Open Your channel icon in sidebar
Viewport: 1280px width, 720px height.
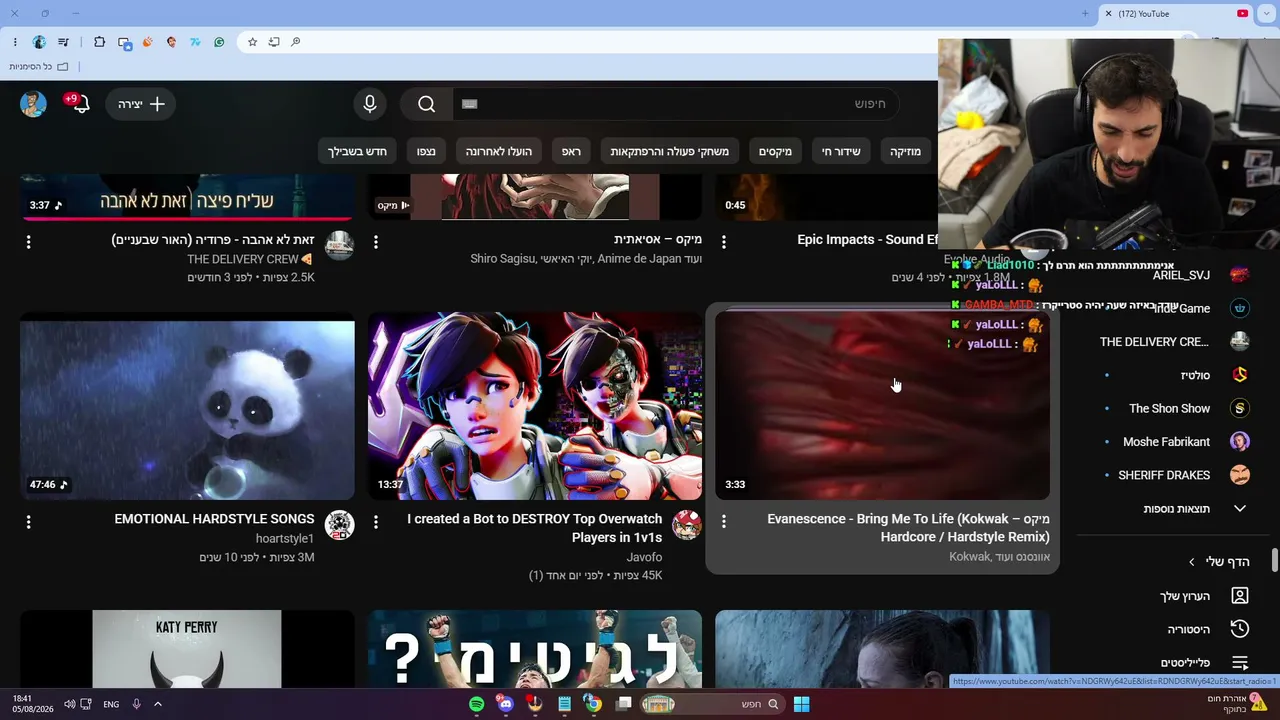1240,596
